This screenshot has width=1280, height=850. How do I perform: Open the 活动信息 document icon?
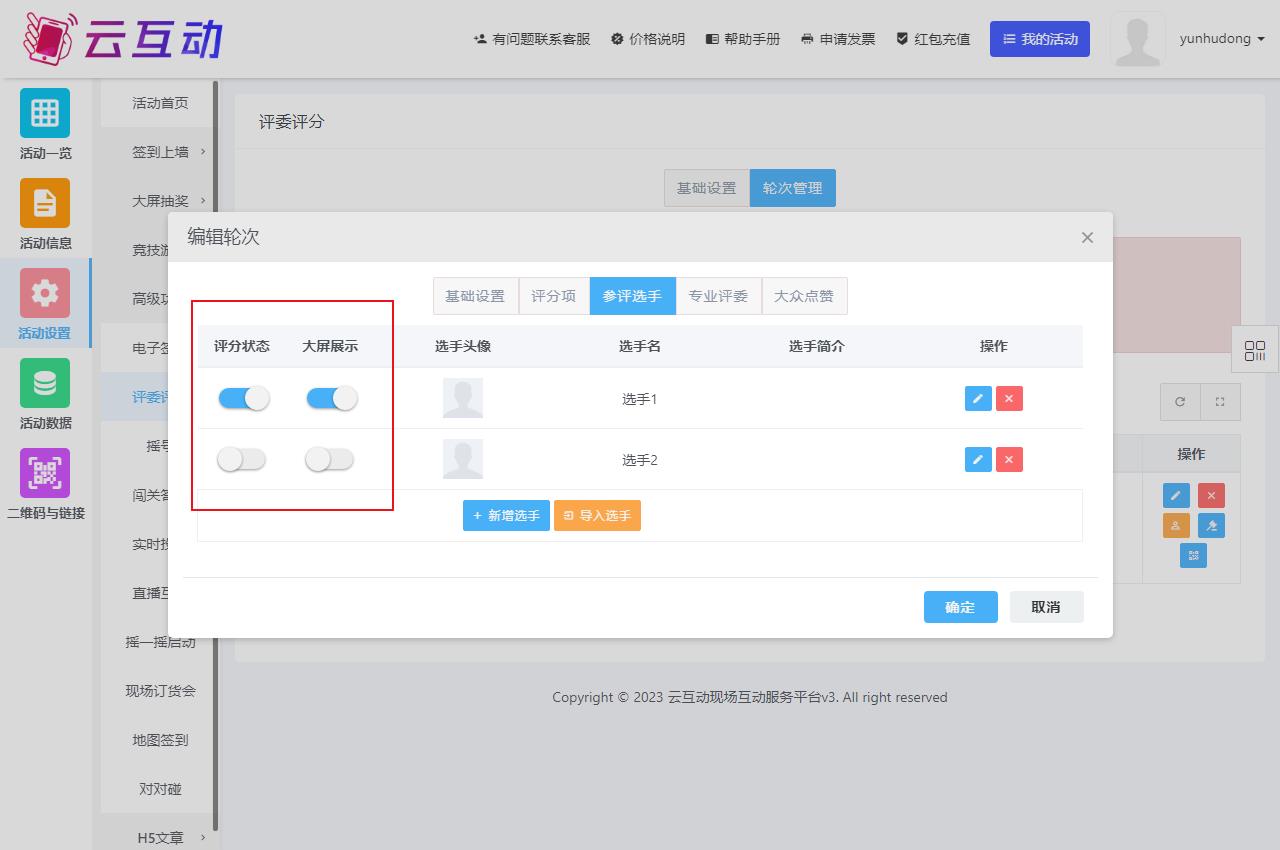pos(45,203)
